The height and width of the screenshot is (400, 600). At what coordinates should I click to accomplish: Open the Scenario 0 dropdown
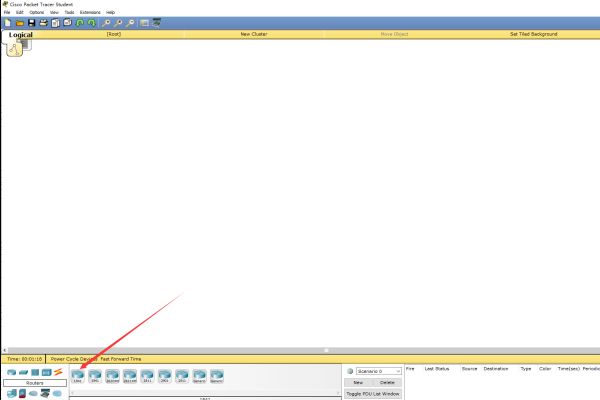[x=378, y=371]
